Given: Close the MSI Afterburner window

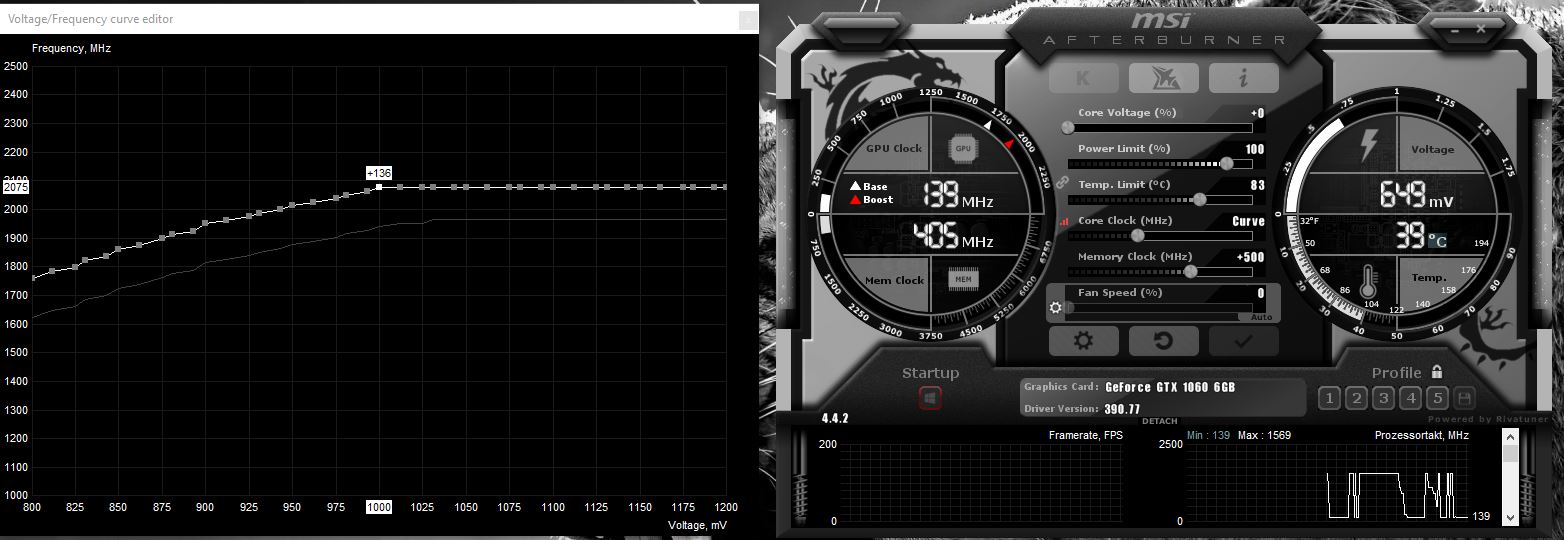Looking at the screenshot, I should coord(1480,29).
